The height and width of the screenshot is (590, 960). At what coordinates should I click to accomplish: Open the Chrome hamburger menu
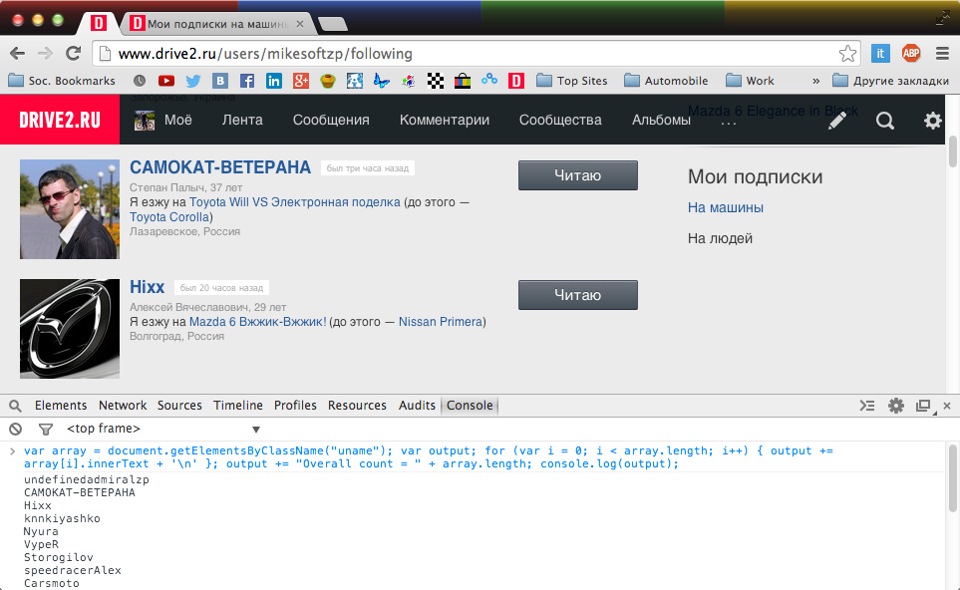pos(942,54)
